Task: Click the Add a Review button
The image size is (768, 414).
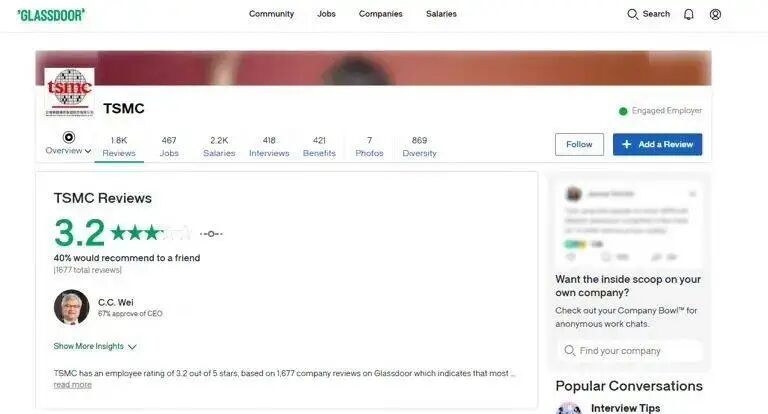Action: click(657, 145)
